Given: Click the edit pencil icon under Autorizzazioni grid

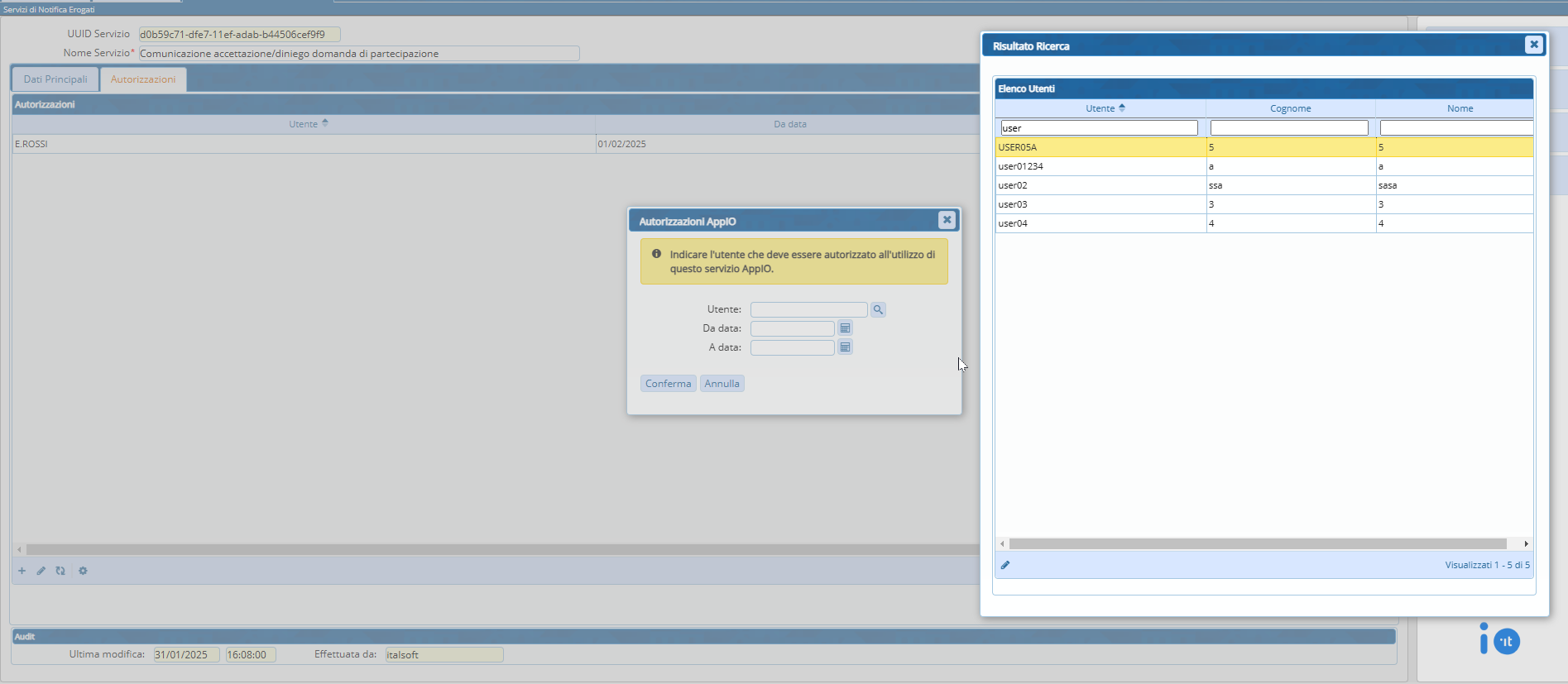Looking at the screenshot, I should [x=41, y=571].
